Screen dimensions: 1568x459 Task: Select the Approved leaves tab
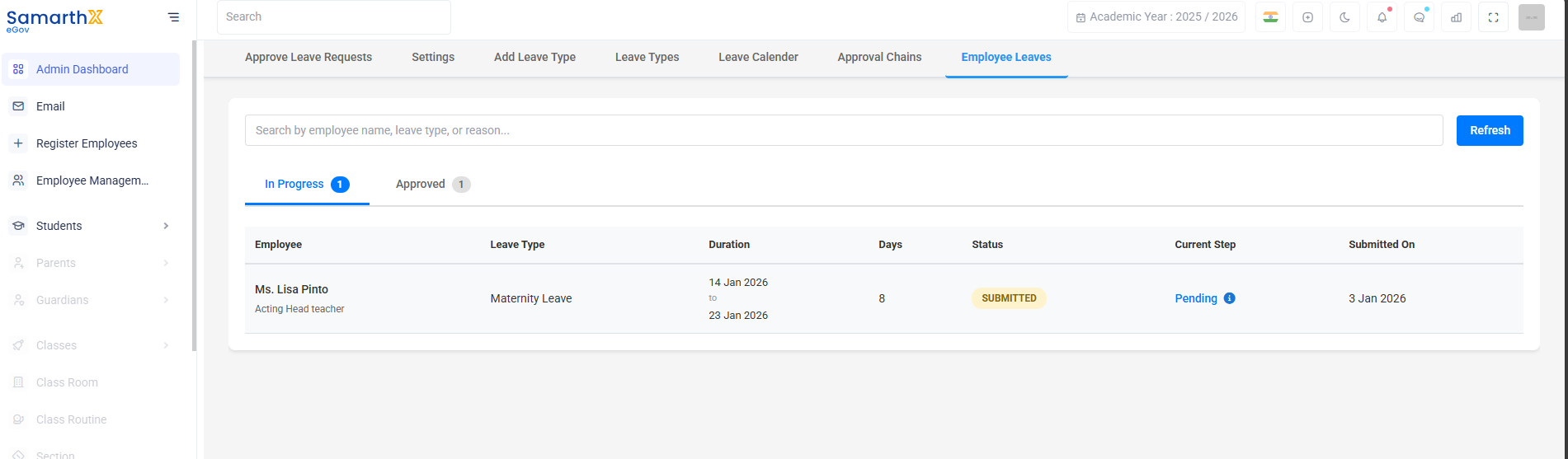coord(433,184)
